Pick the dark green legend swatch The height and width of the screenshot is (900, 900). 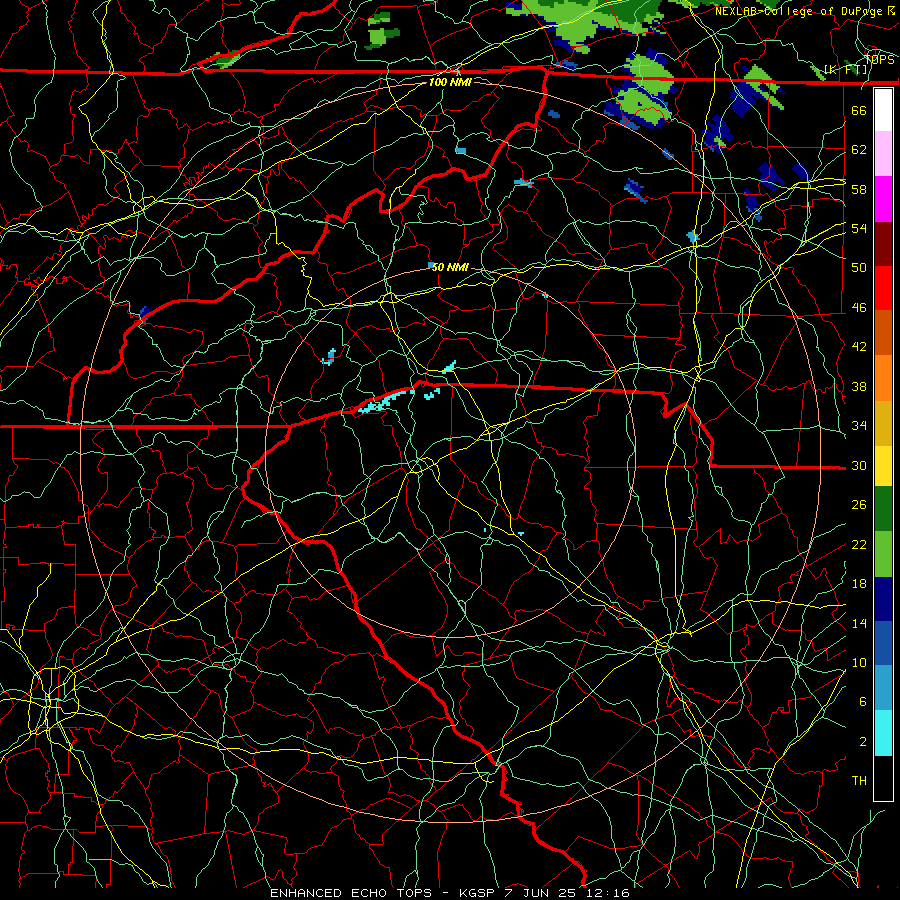[883, 509]
